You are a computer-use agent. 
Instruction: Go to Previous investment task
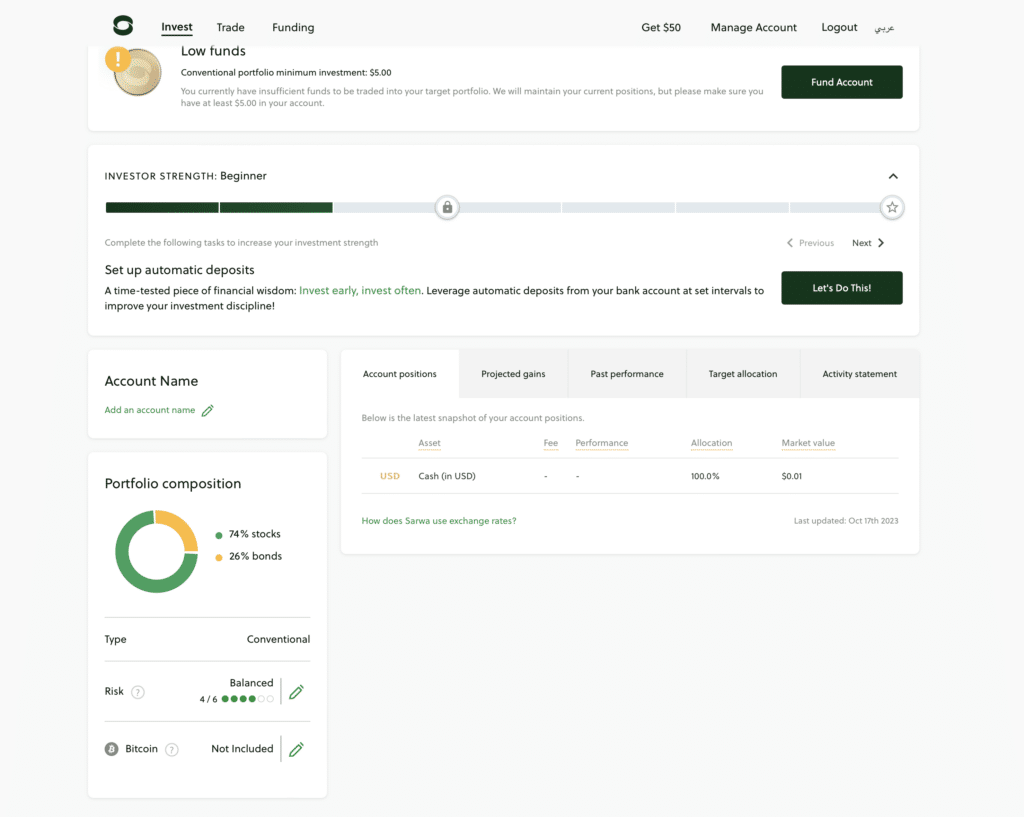[x=811, y=243]
